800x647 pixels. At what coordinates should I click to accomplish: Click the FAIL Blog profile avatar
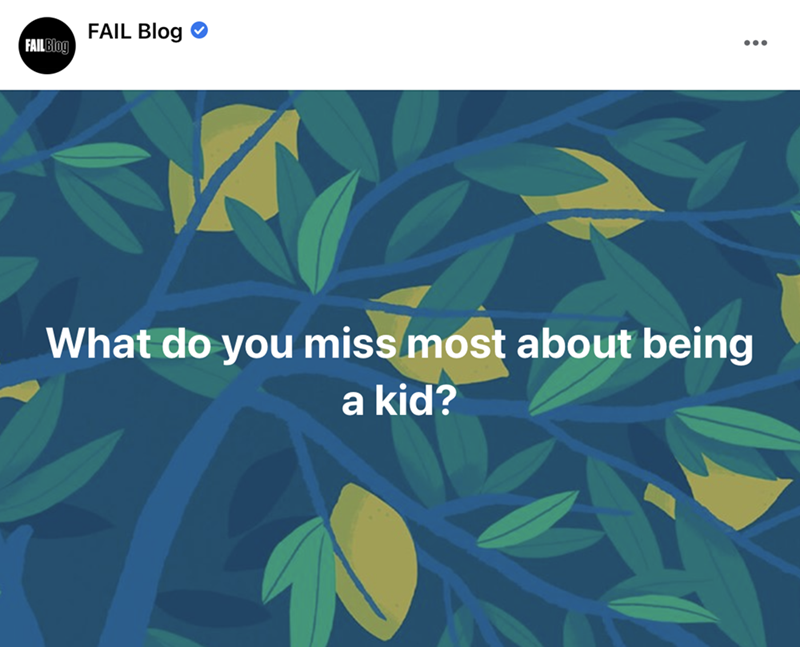coord(45,45)
